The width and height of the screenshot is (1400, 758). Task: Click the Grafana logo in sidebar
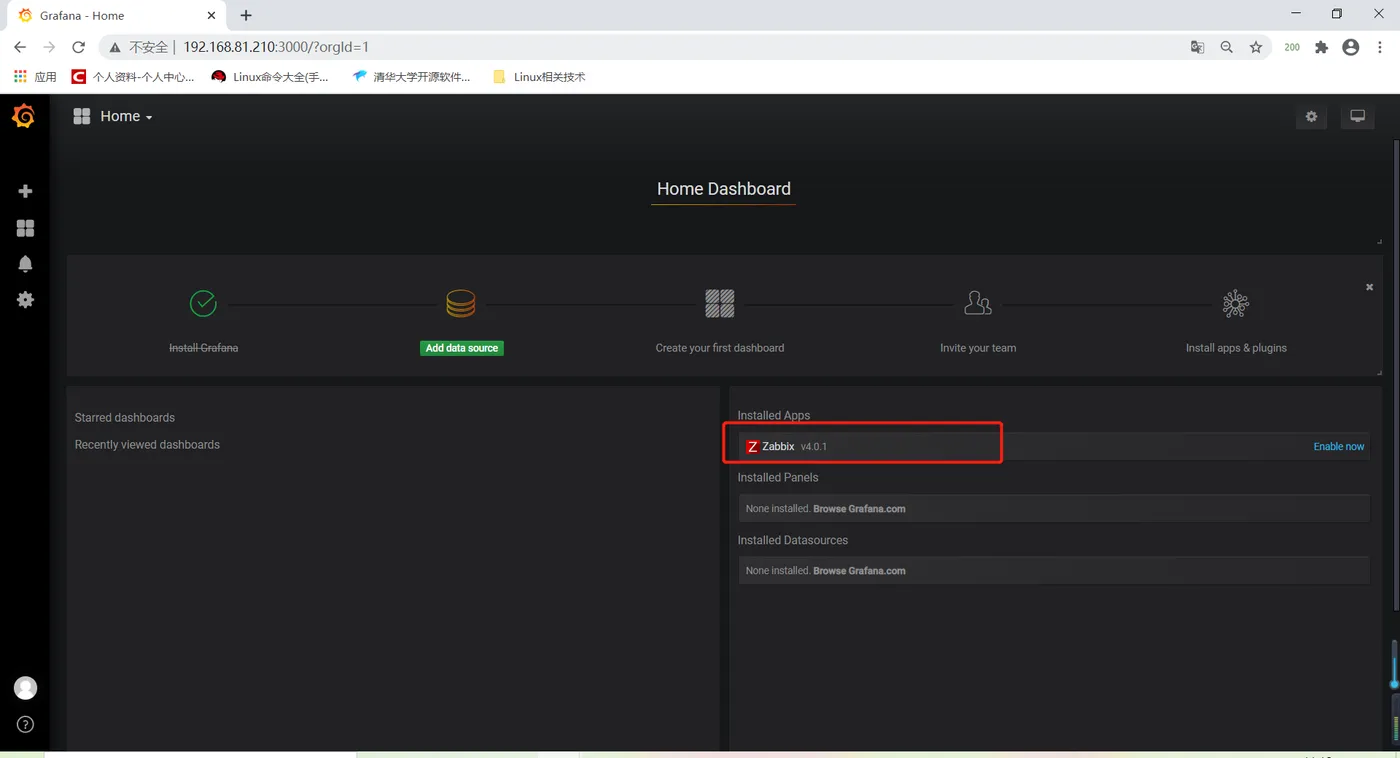click(24, 116)
